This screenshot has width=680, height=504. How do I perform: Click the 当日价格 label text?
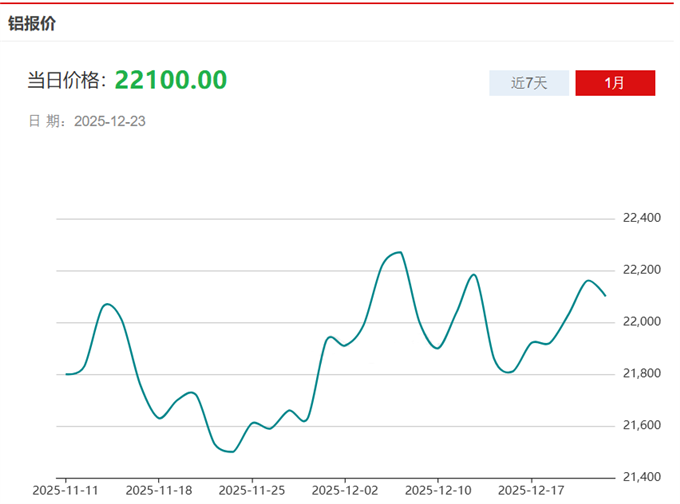click(x=67, y=81)
